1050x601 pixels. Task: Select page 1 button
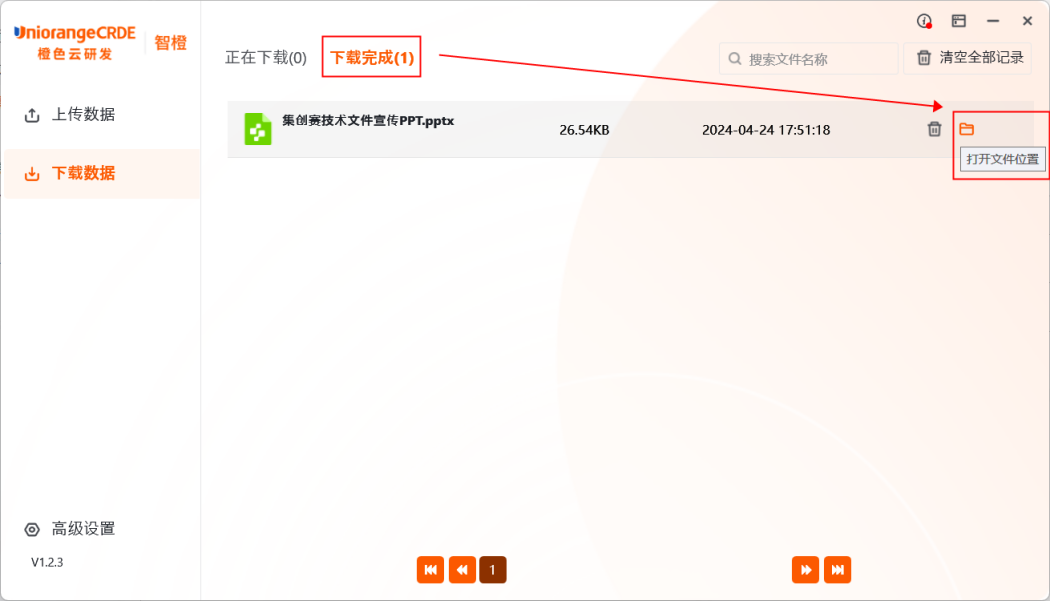pos(493,570)
